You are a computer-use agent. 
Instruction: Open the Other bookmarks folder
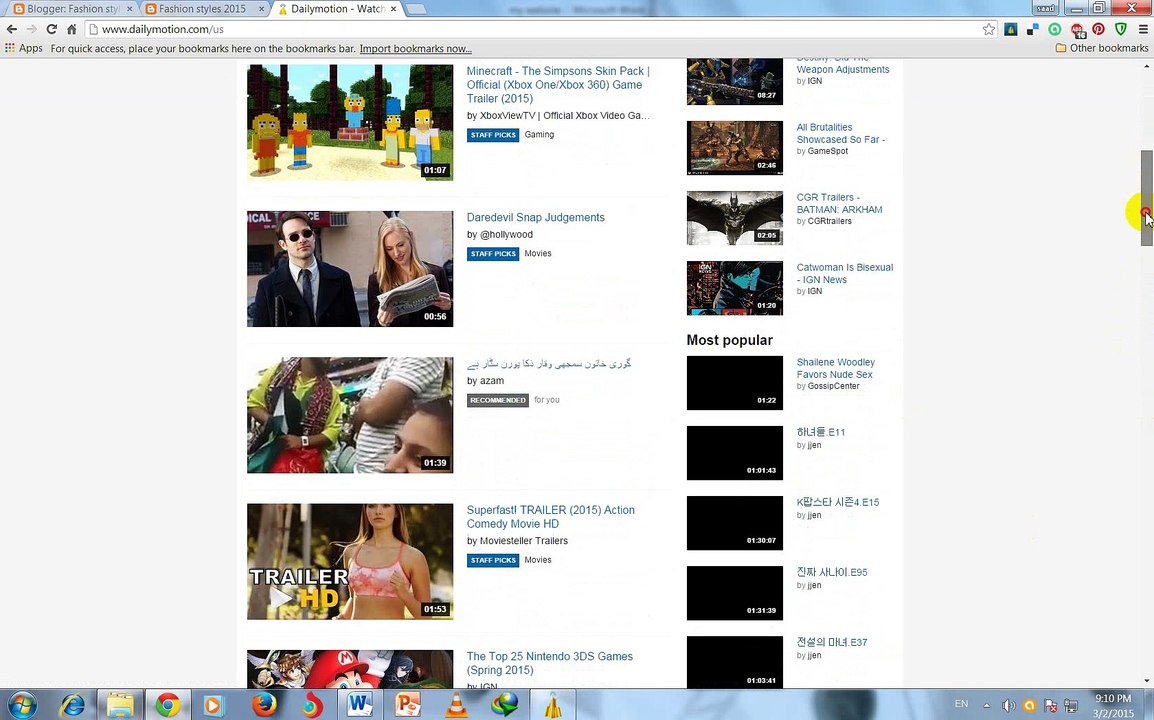(1102, 48)
